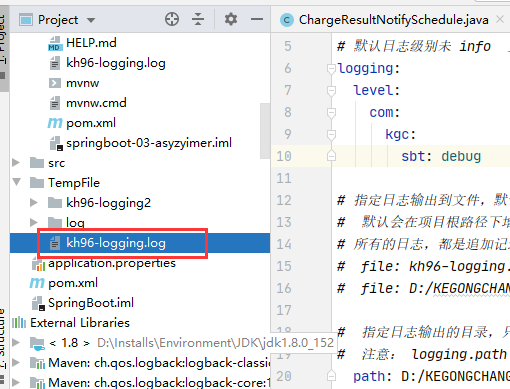Click the mvnw script file icon

pos(55,83)
